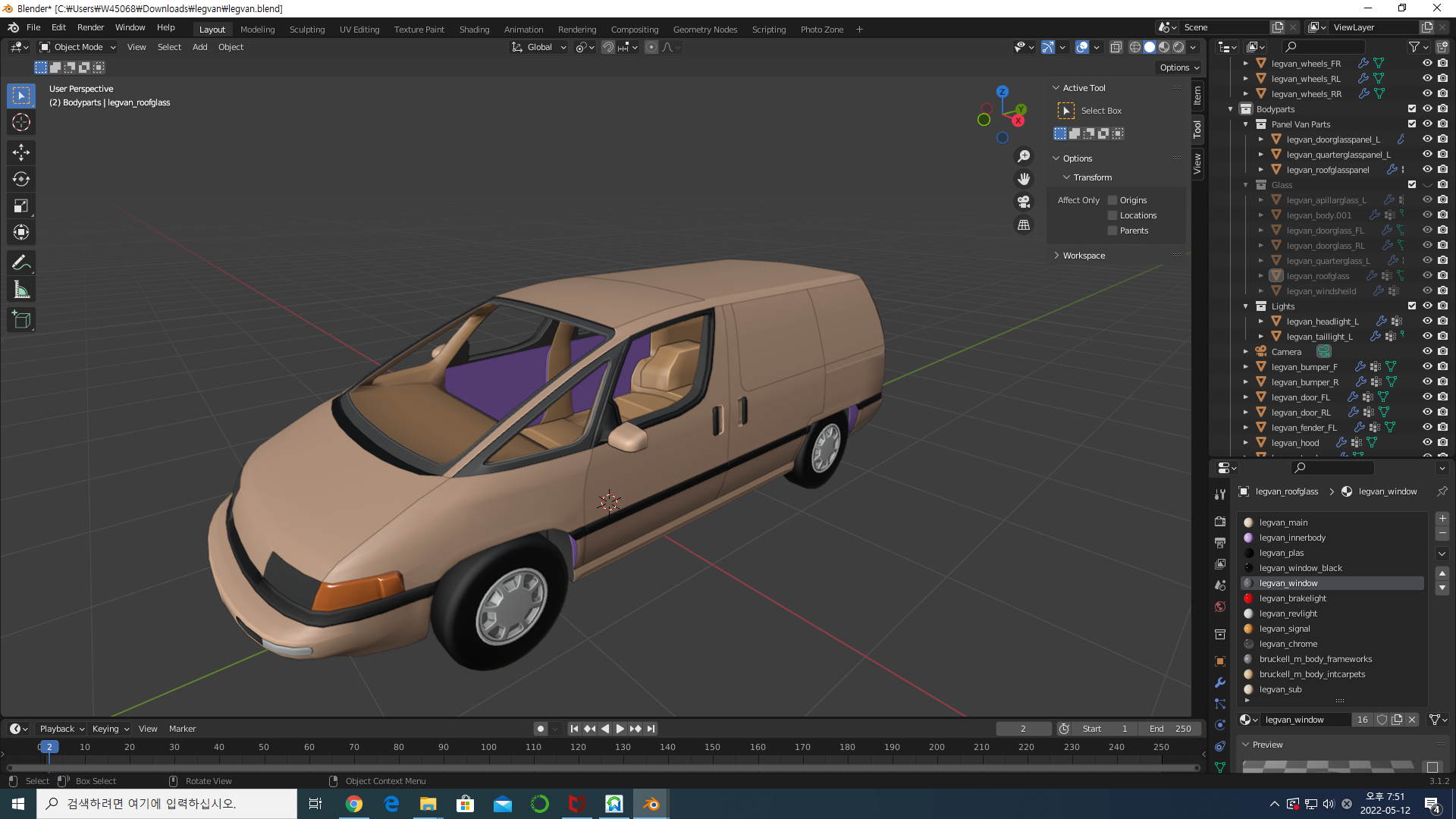Viewport: 1456px width, 819px height.
Task: Select the Scale tool
Action: [21, 206]
